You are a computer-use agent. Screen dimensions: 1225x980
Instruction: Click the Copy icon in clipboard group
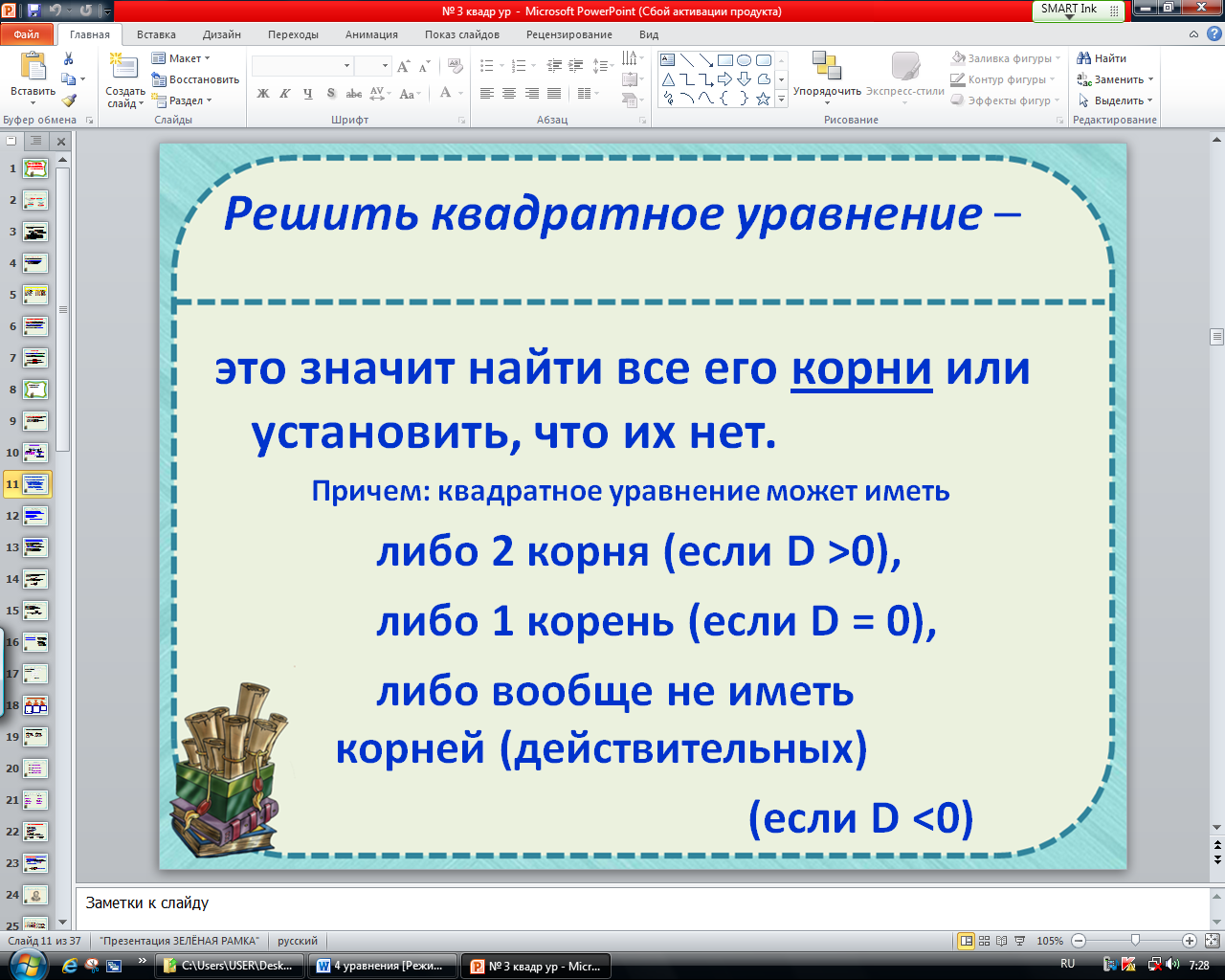coord(68,79)
